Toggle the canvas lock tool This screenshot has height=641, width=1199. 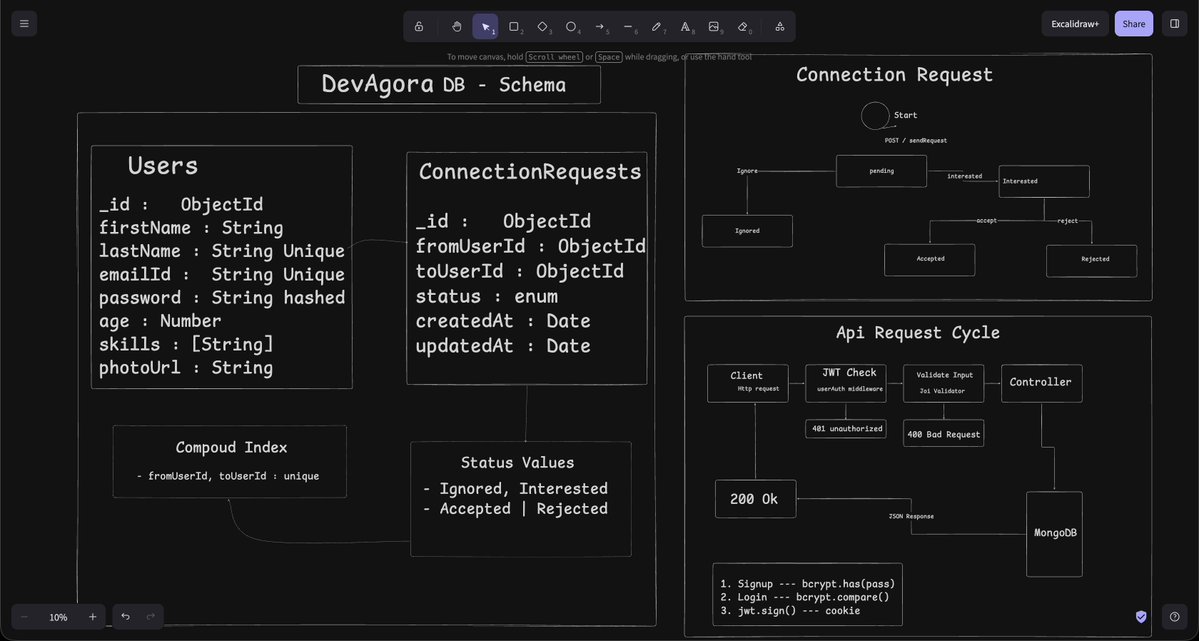tap(419, 26)
